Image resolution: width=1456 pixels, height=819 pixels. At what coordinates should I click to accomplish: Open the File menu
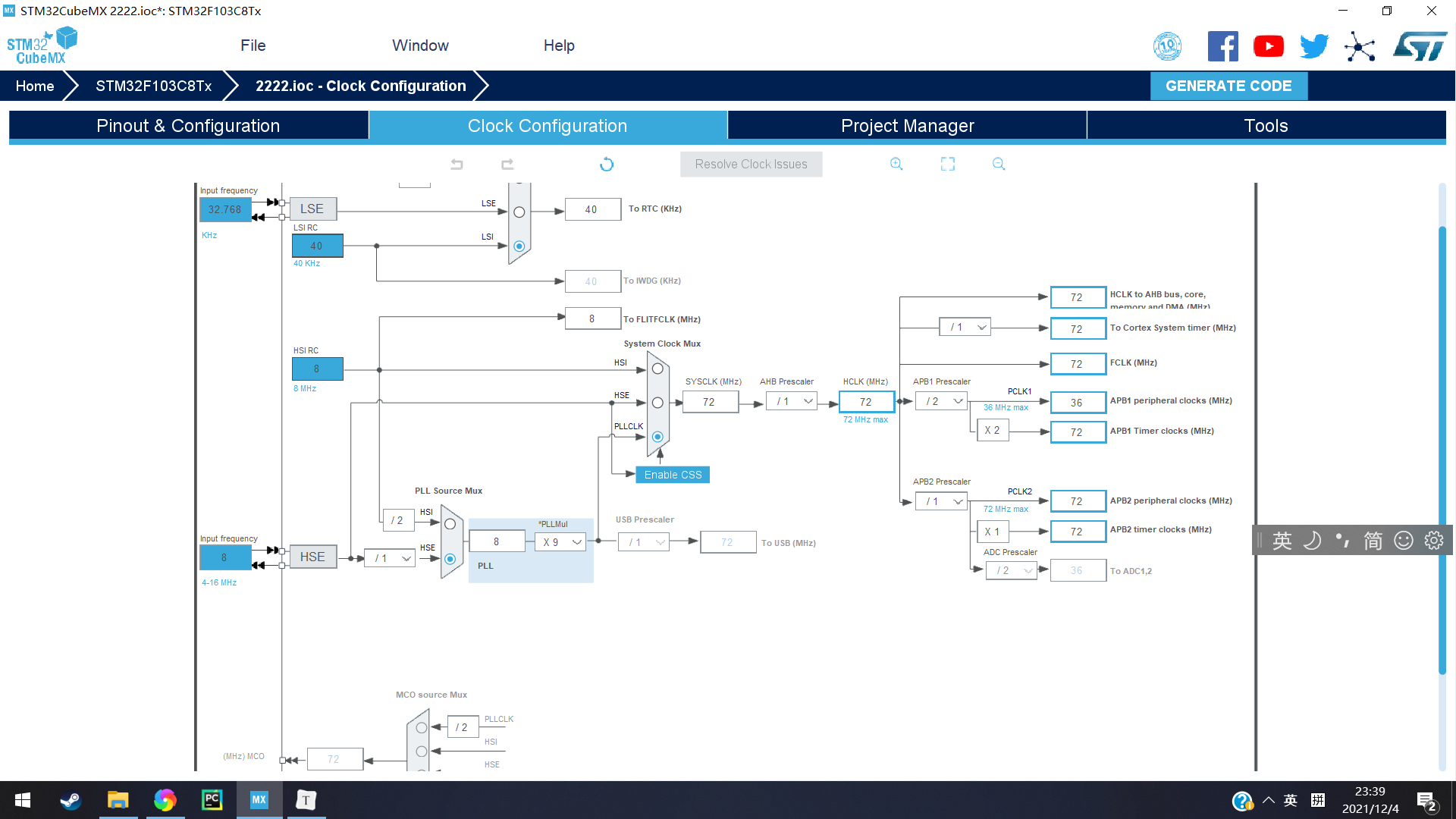click(x=253, y=45)
